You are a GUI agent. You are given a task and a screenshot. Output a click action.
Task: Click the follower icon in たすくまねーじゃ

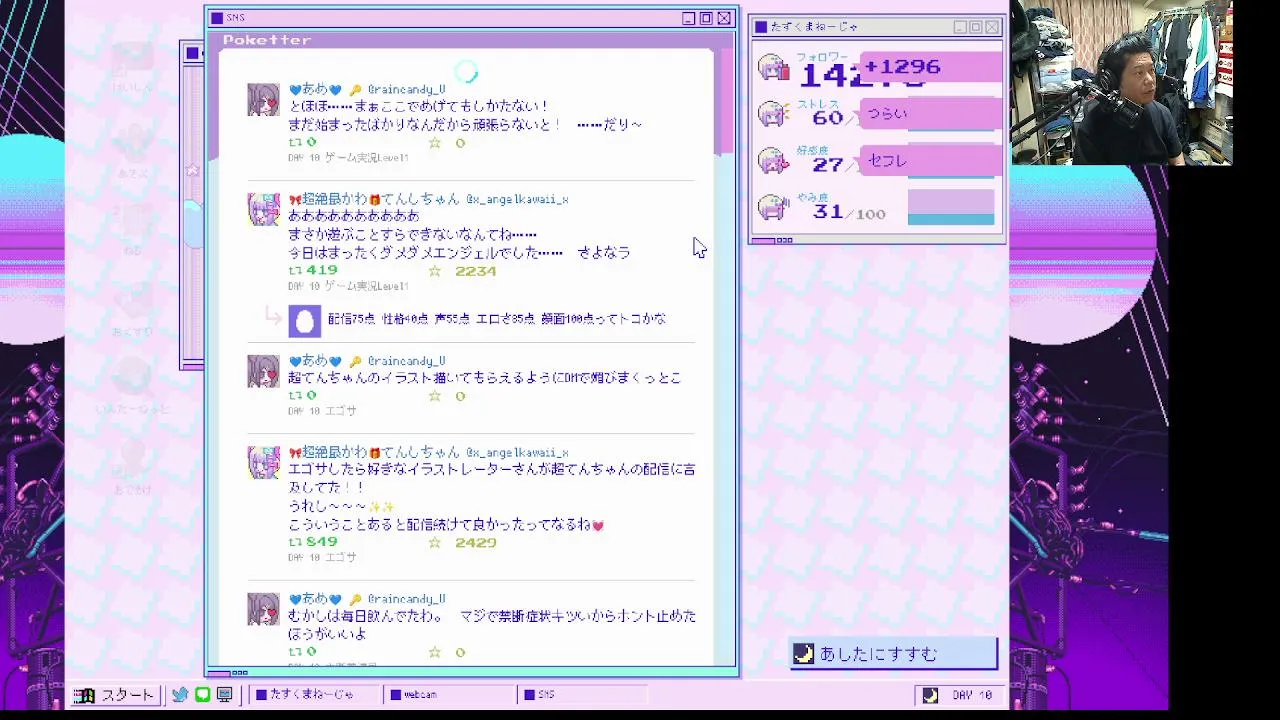coord(774,68)
